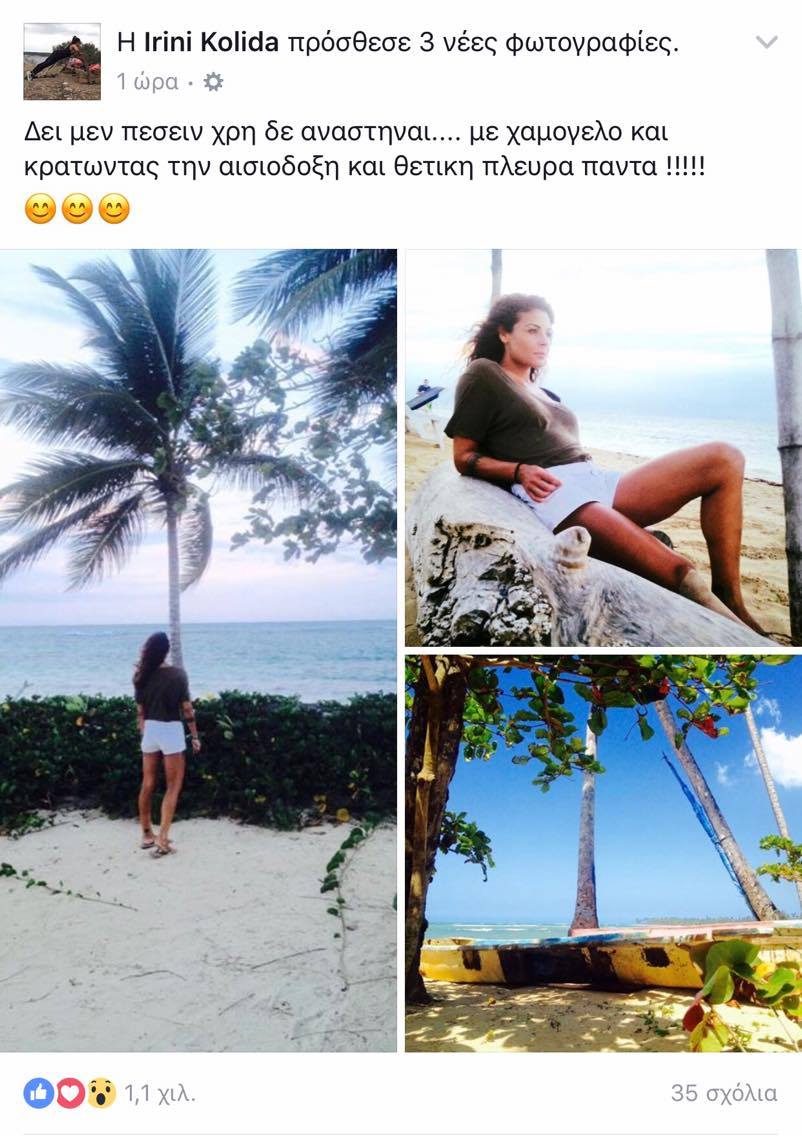Click the yellow Wow face reaction icon

coord(102,1093)
